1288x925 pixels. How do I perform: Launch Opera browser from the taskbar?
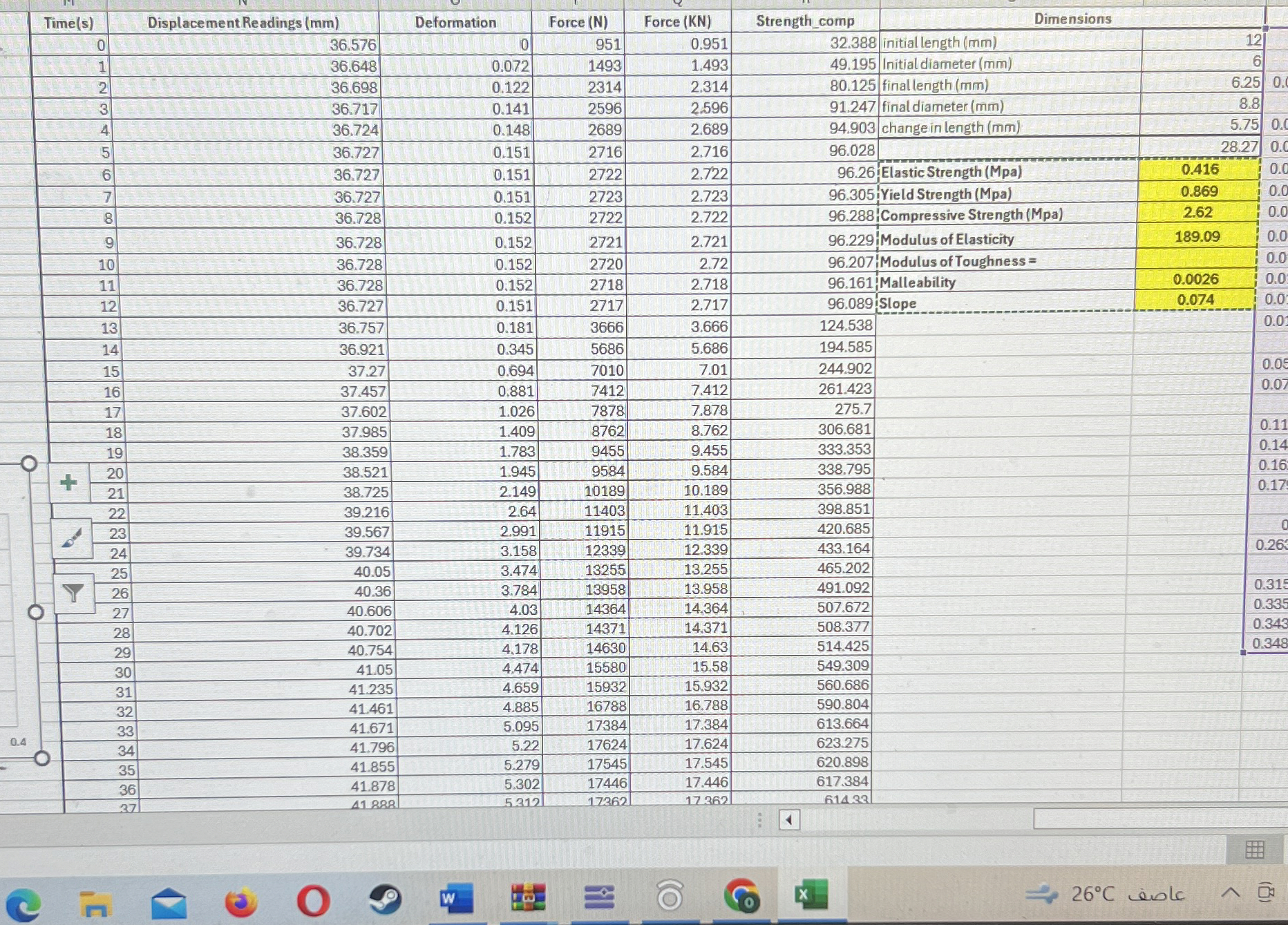point(313,901)
